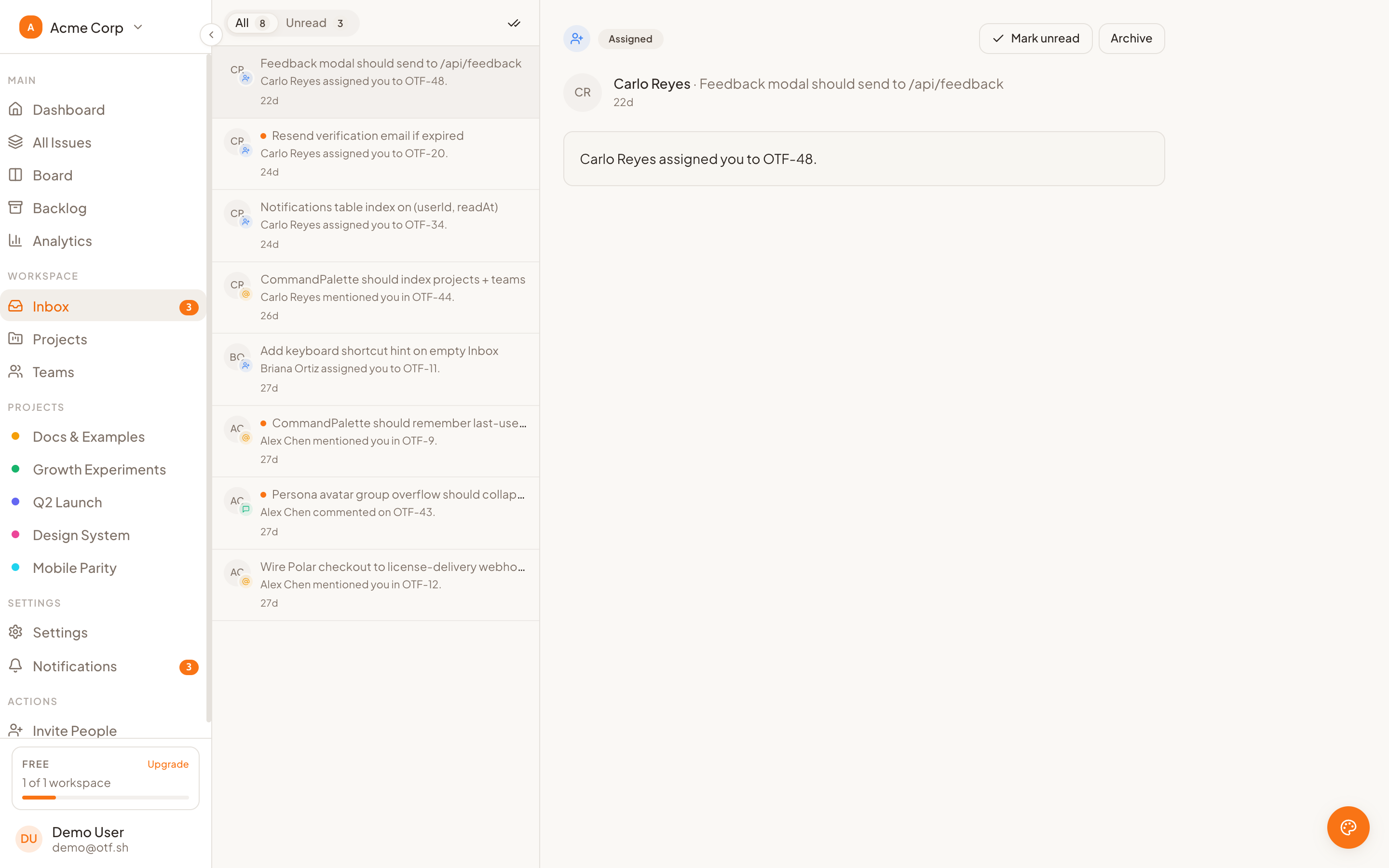Screen dimensions: 1389x868
Task: Click the Upgrade plan link
Action: click(x=168, y=764)
